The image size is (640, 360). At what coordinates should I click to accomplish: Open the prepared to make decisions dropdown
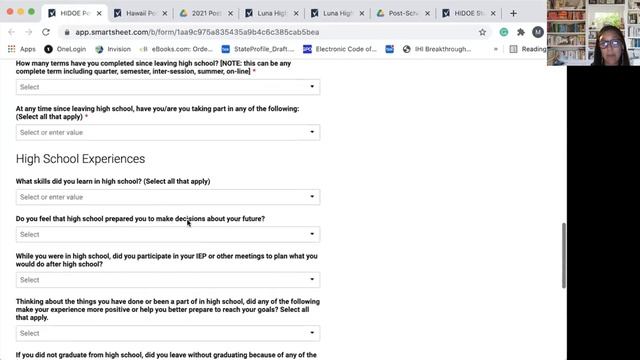pos(168,234)
